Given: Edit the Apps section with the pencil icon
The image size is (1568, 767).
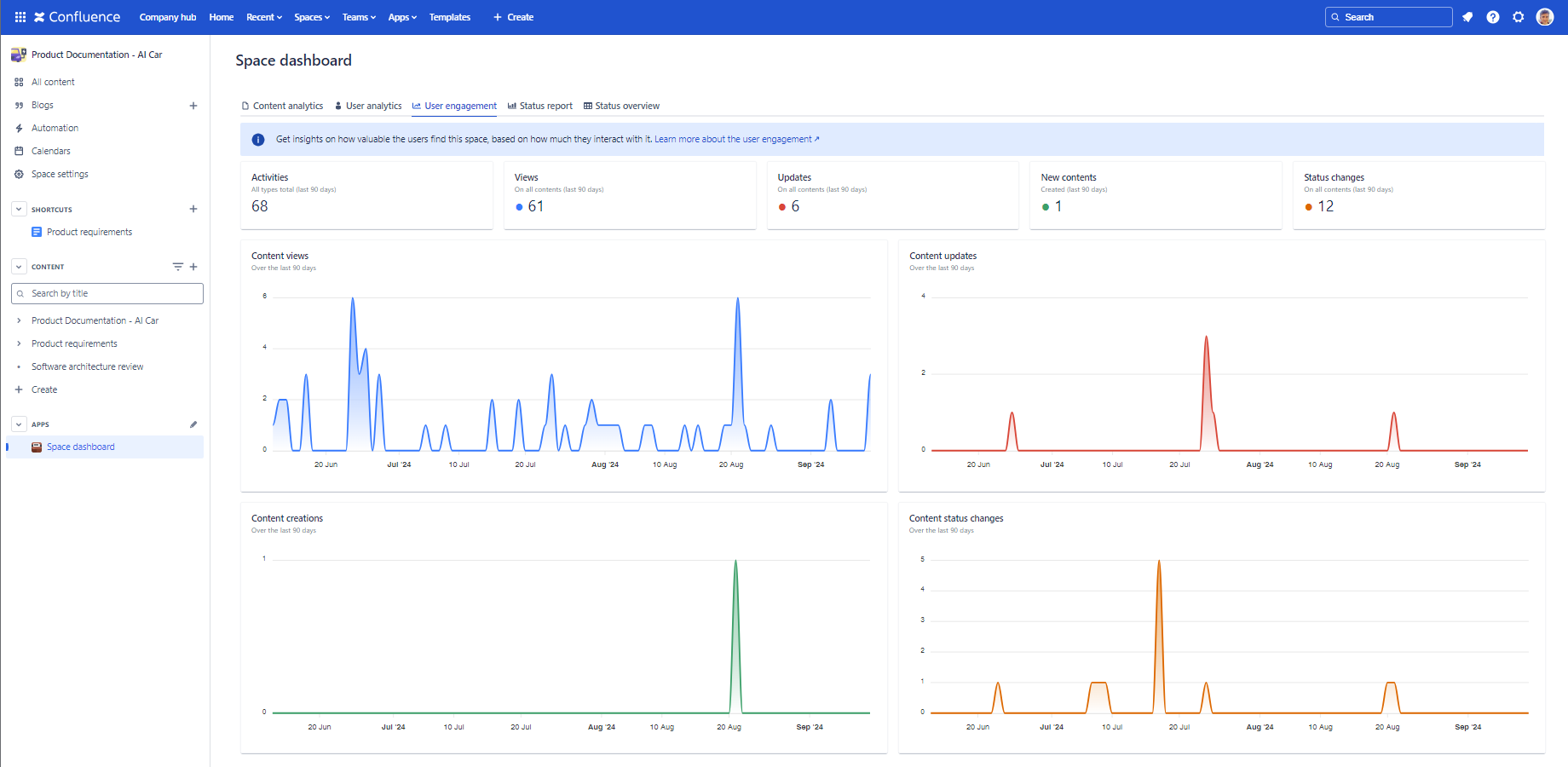Looking at the screenshot, I should [193, 424].
